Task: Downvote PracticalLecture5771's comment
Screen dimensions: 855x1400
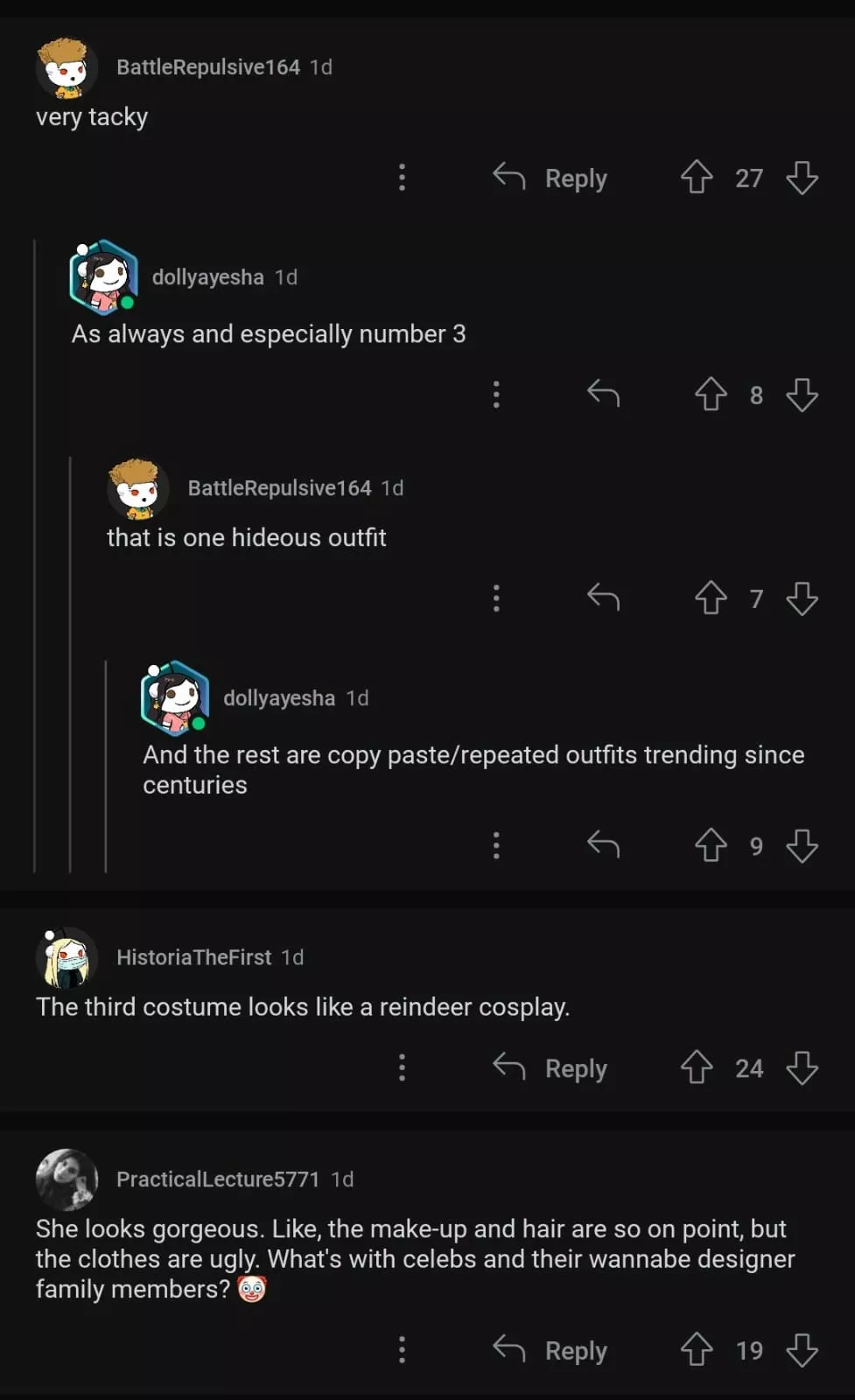Action: [x=802, y=1350]
